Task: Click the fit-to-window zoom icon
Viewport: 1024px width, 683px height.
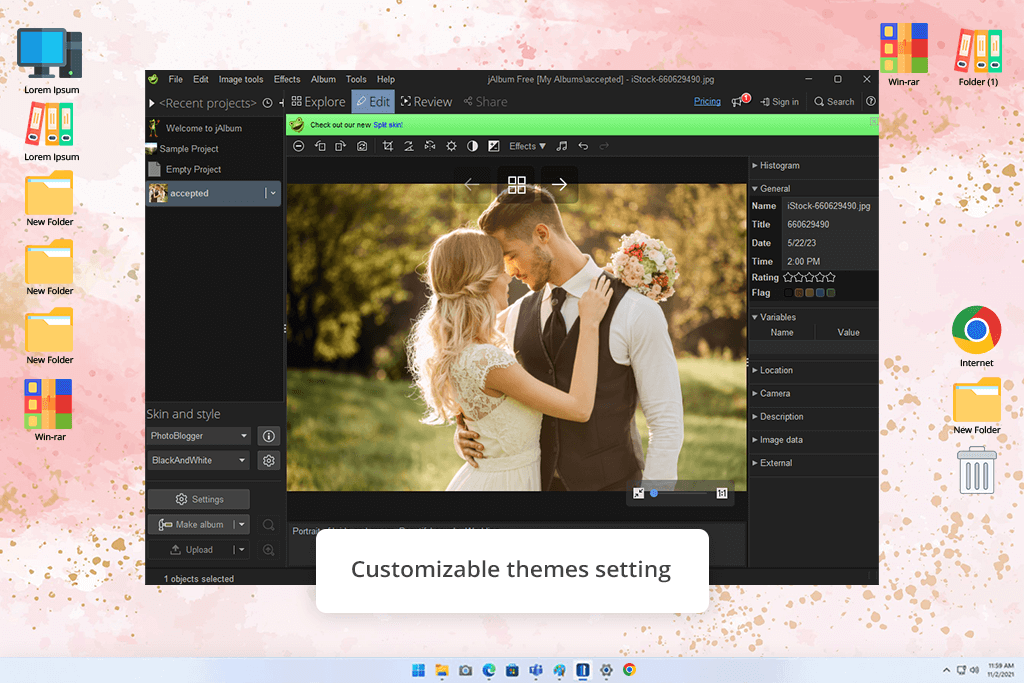Action: coord(639,494)
